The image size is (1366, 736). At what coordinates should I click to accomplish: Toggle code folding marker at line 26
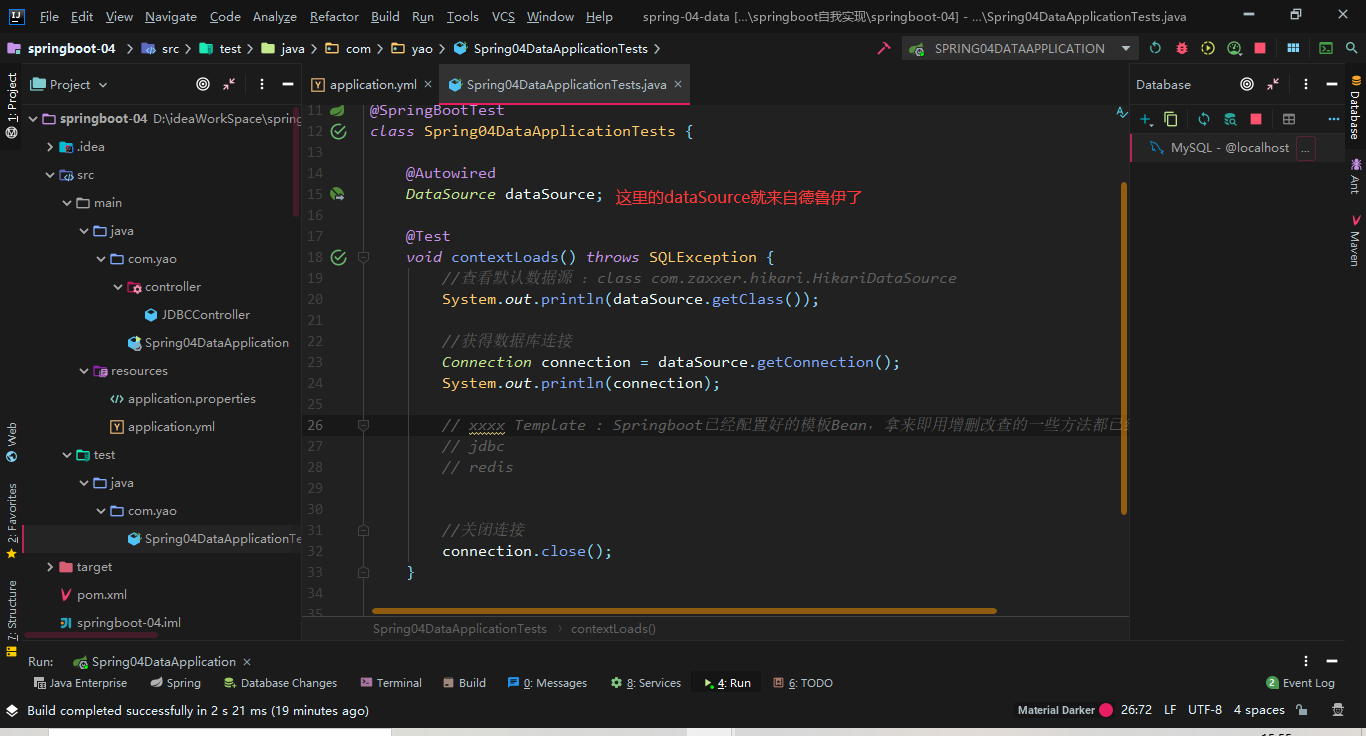[x=363, y=425]
